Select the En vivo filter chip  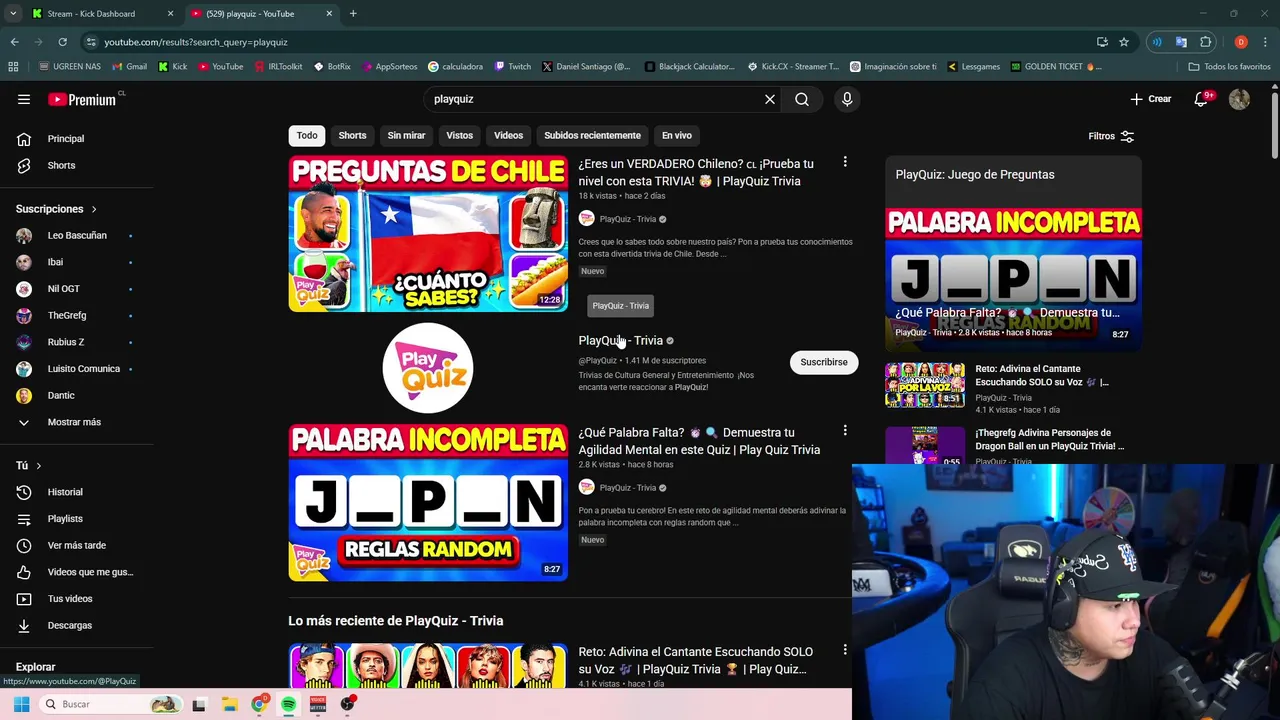pyautogui.click(x=676, y=135)
